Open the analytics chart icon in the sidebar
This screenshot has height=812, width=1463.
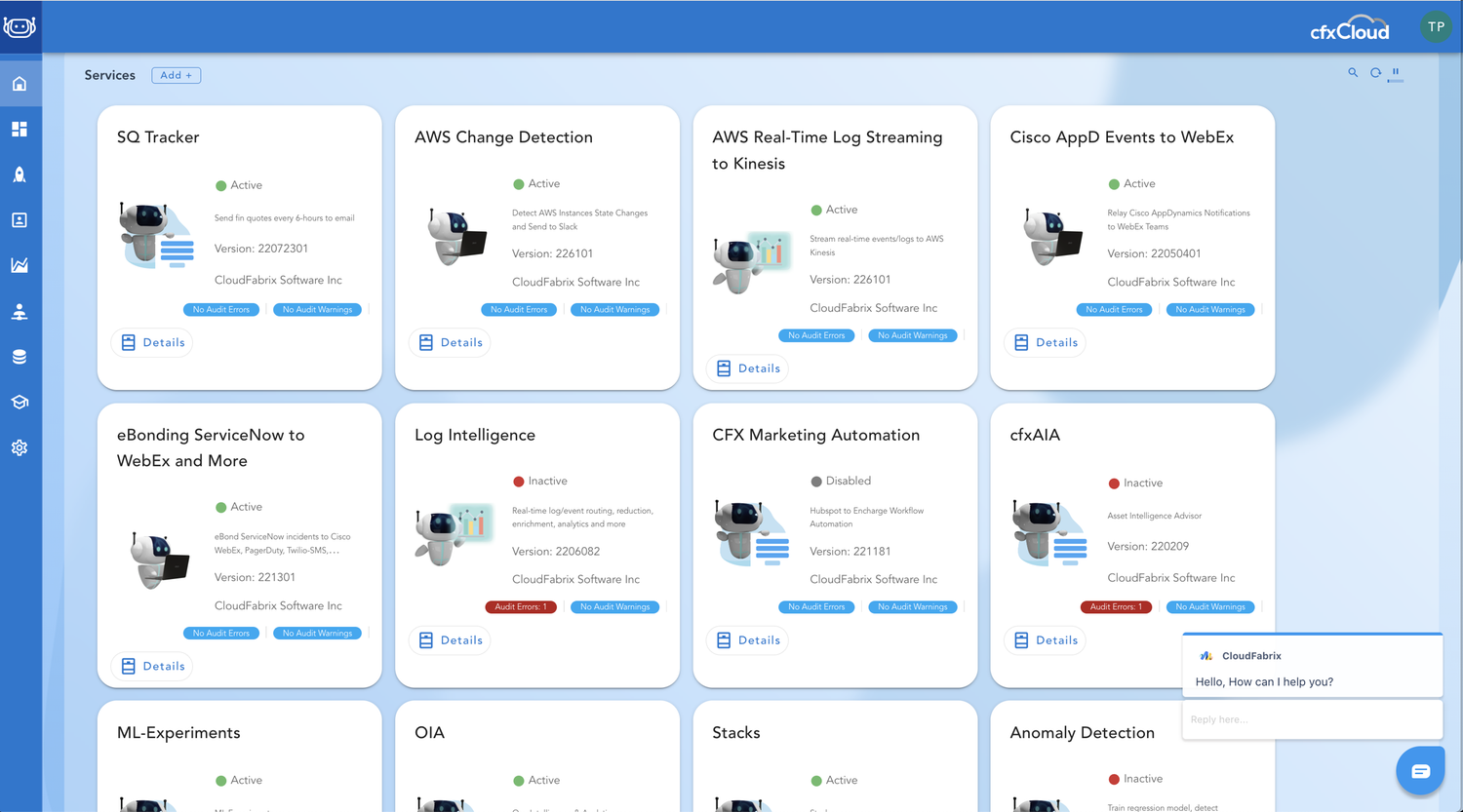tap(20, 265)
